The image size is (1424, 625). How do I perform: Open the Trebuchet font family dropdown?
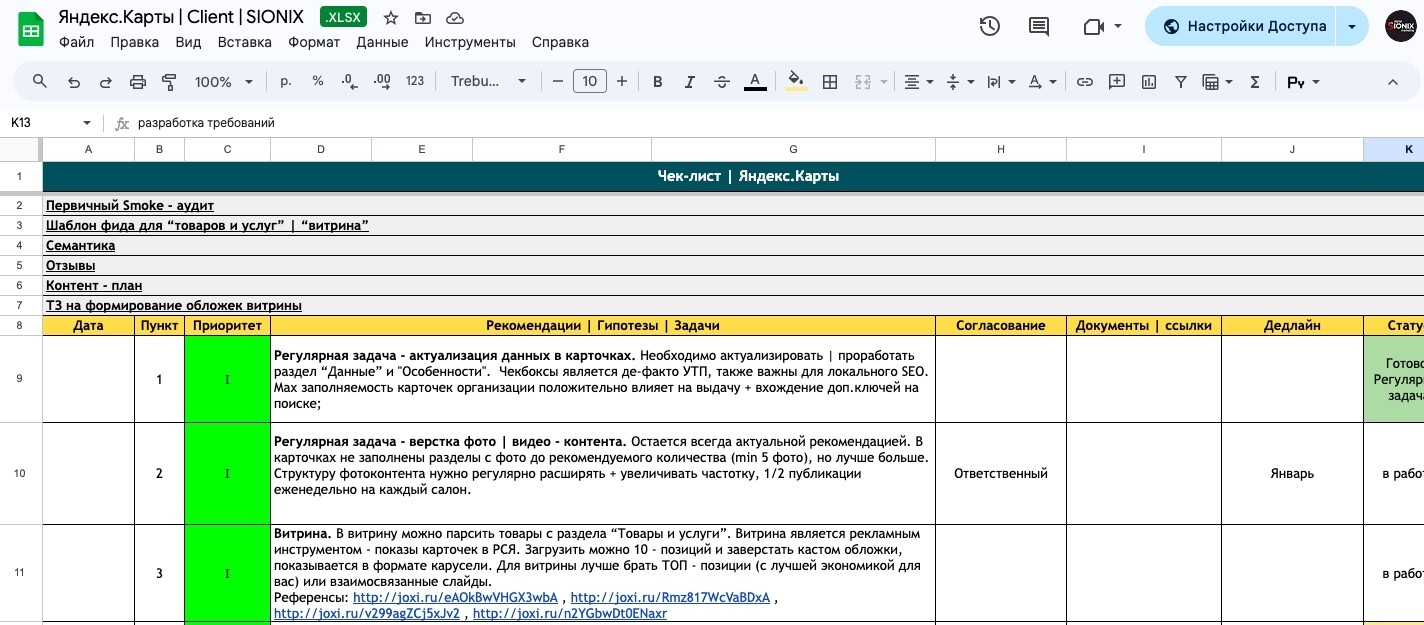click(488, 82)
